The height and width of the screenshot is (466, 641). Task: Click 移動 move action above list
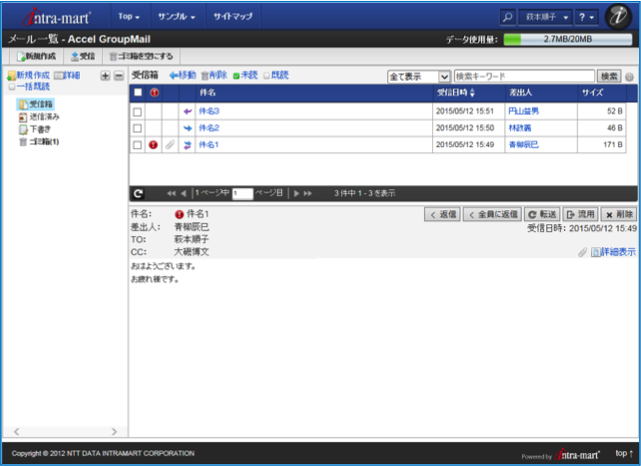pos(183,75)
